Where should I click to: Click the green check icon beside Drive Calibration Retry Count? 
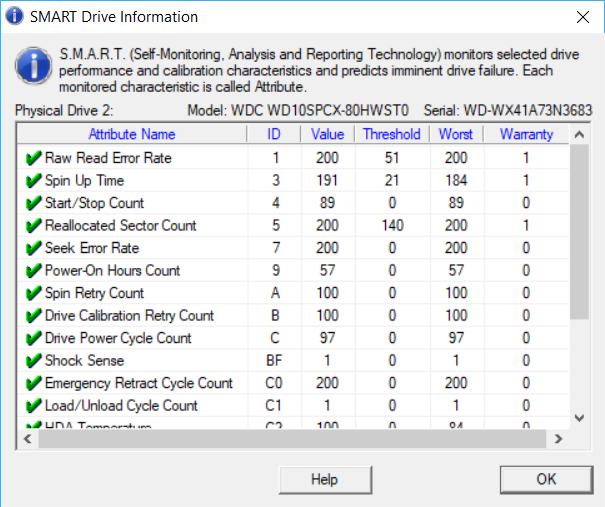pyautogui.click(x=34, y=316)
